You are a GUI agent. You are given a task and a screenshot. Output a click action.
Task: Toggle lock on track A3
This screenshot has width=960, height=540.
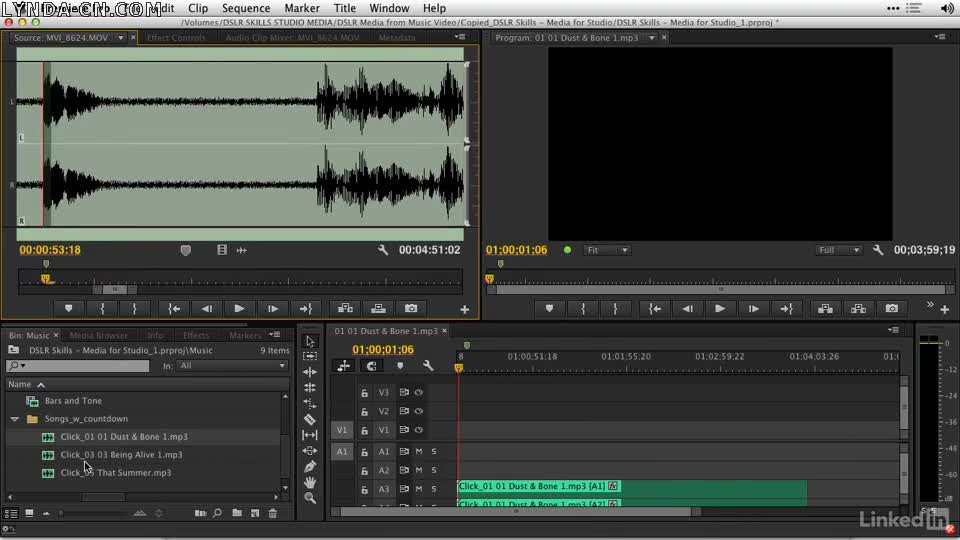coord(364,489)
